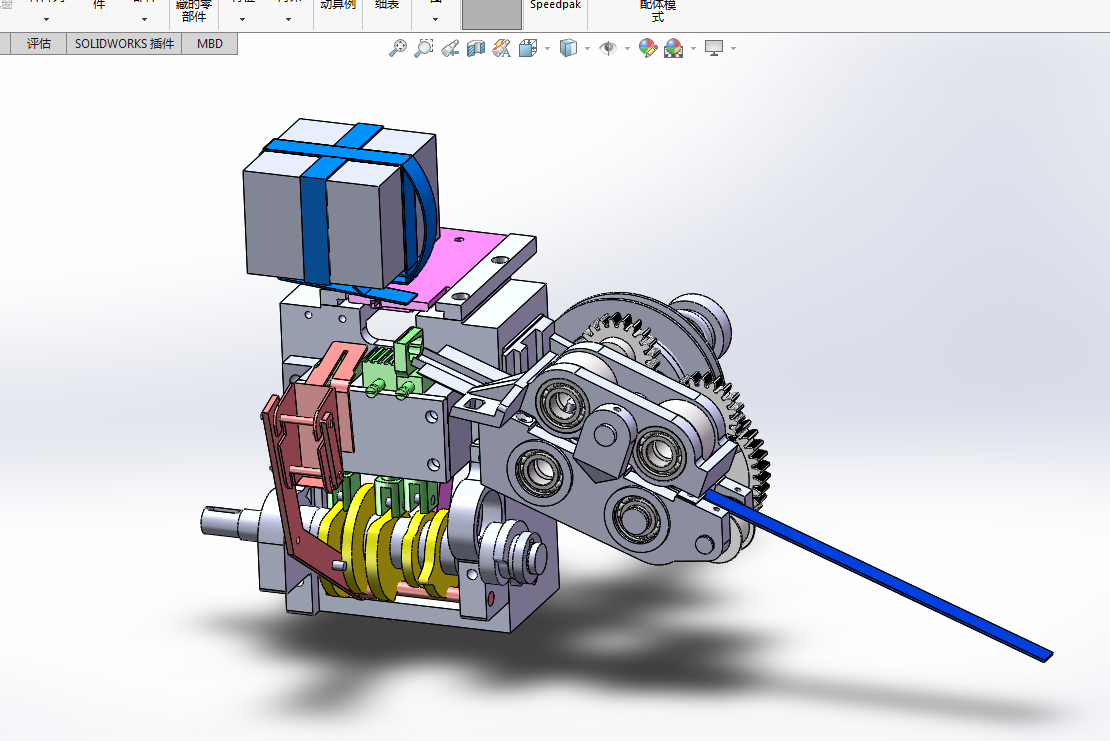
Task: Expand the View Orientation dropdown arrow
Action: coord(547,49)
